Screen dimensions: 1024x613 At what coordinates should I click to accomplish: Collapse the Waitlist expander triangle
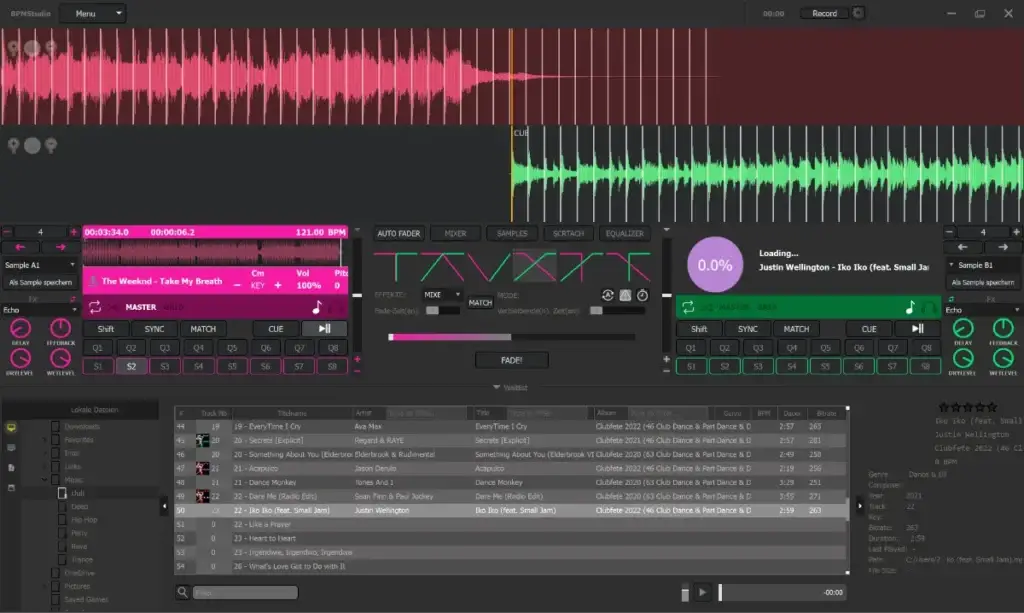[496, 387]
